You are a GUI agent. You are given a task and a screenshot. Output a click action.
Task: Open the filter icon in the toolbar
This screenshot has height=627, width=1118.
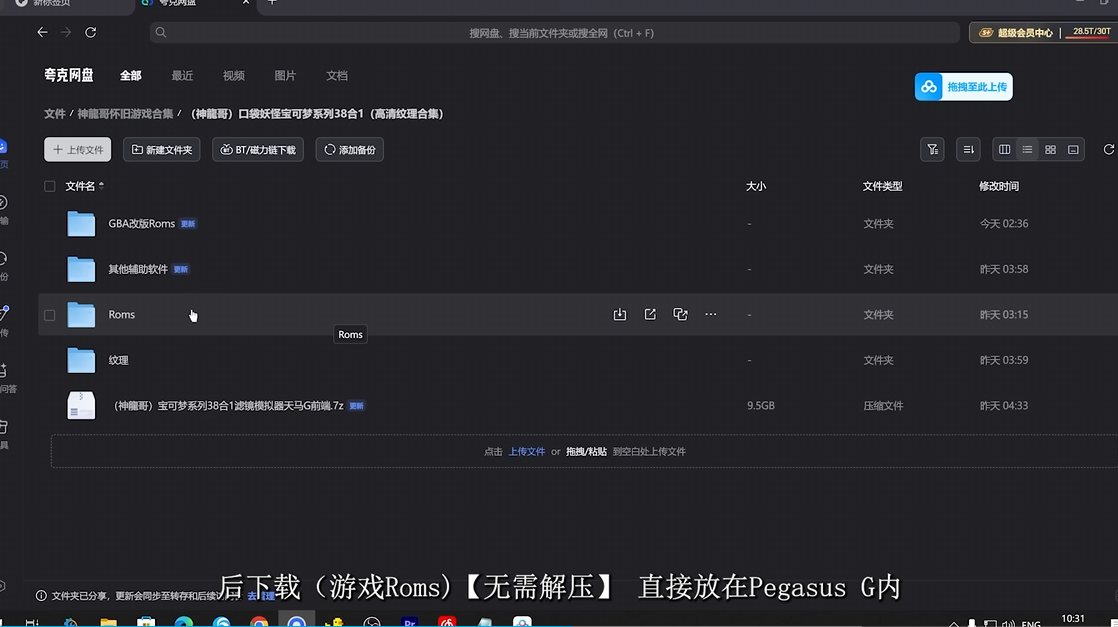tap(932, 149)
